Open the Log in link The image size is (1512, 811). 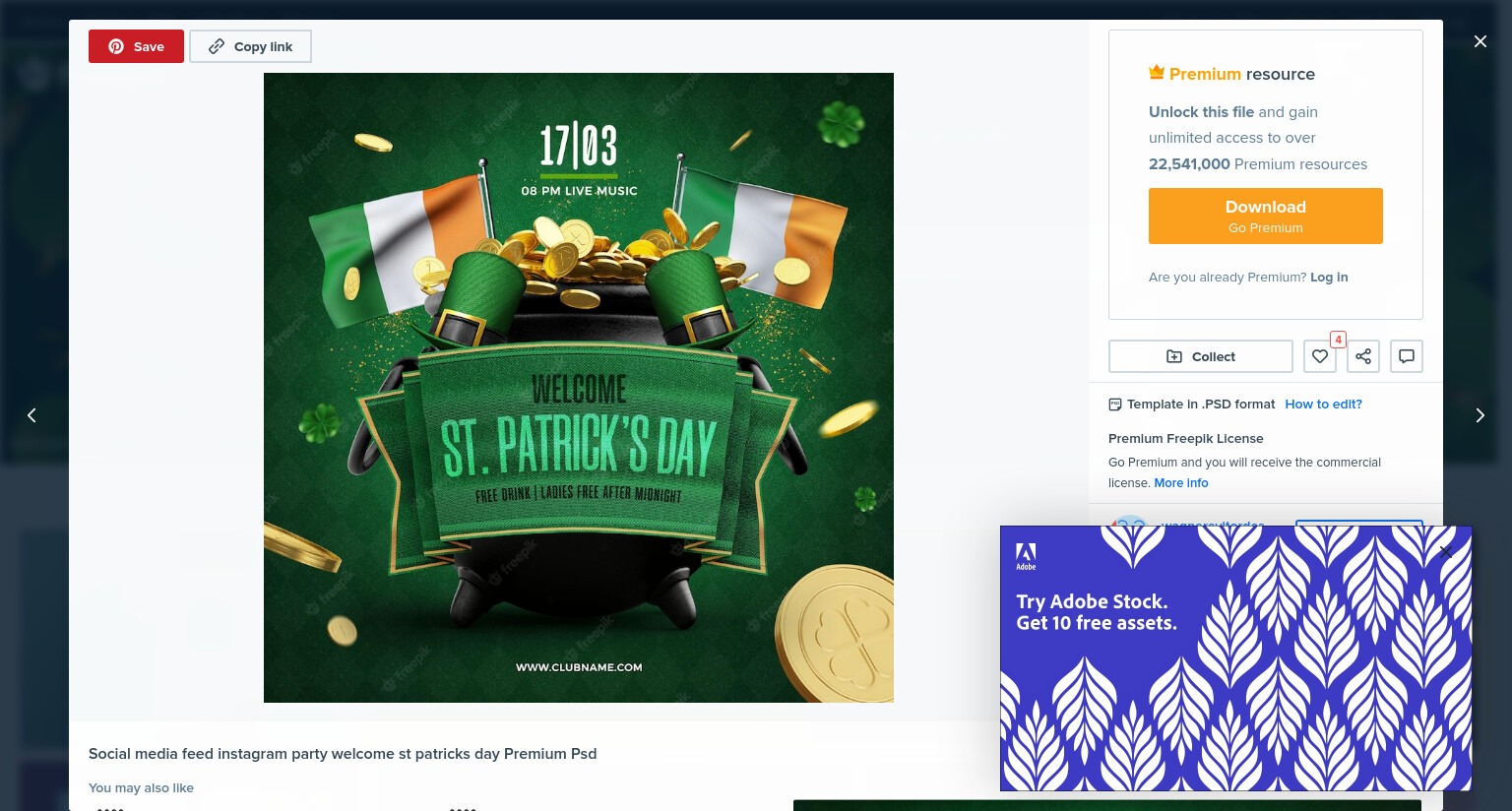(x=1329, y=278)
